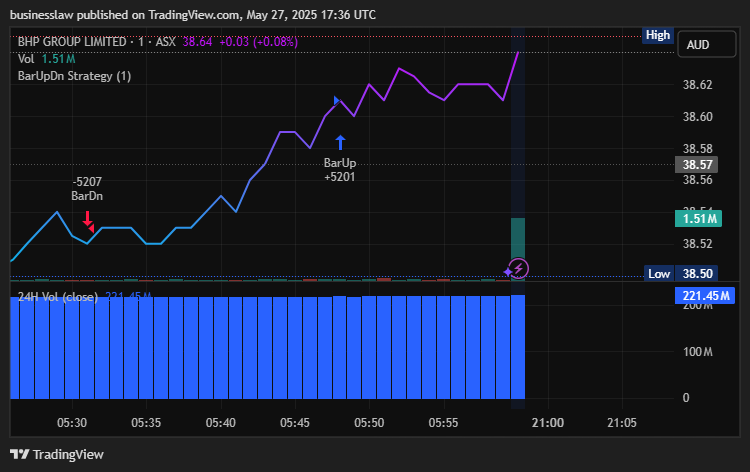Click the blue BarUp buy arrow
This screenshot has height=472, width=750.
(x=340, y=143)
